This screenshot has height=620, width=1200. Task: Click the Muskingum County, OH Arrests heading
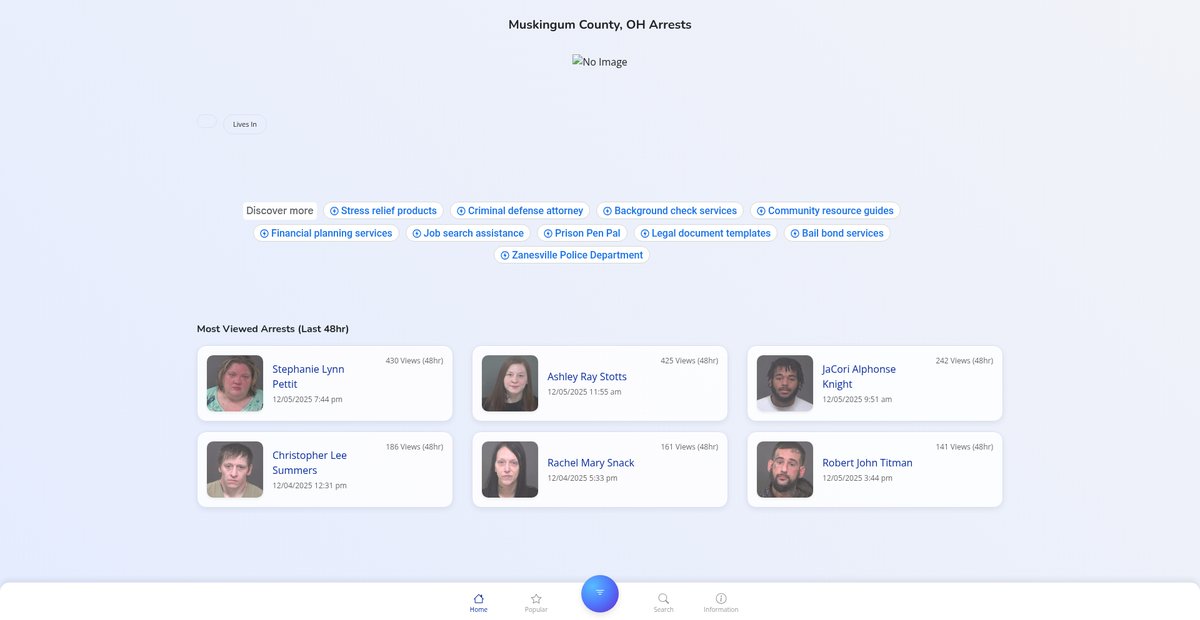coord(600,25)
